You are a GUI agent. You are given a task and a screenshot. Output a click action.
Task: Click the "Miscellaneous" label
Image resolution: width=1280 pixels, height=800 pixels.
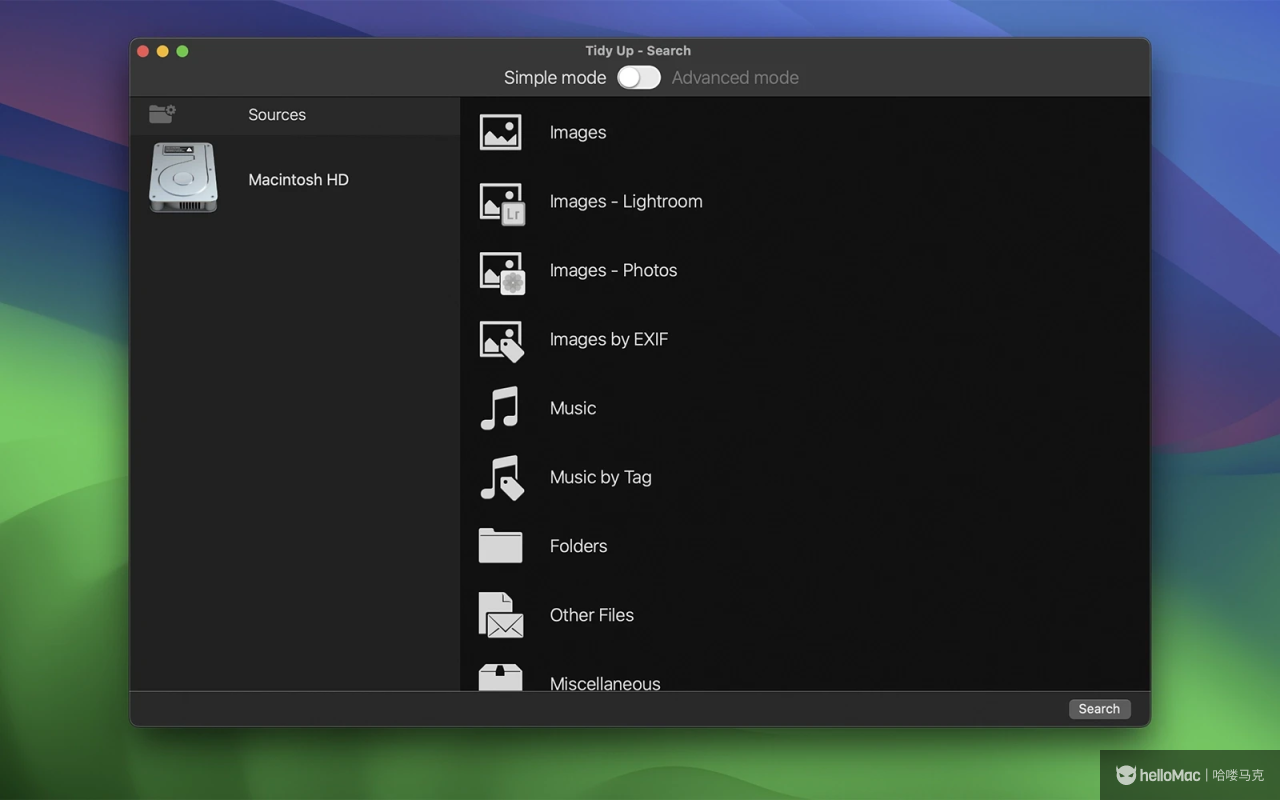point(605,683)
